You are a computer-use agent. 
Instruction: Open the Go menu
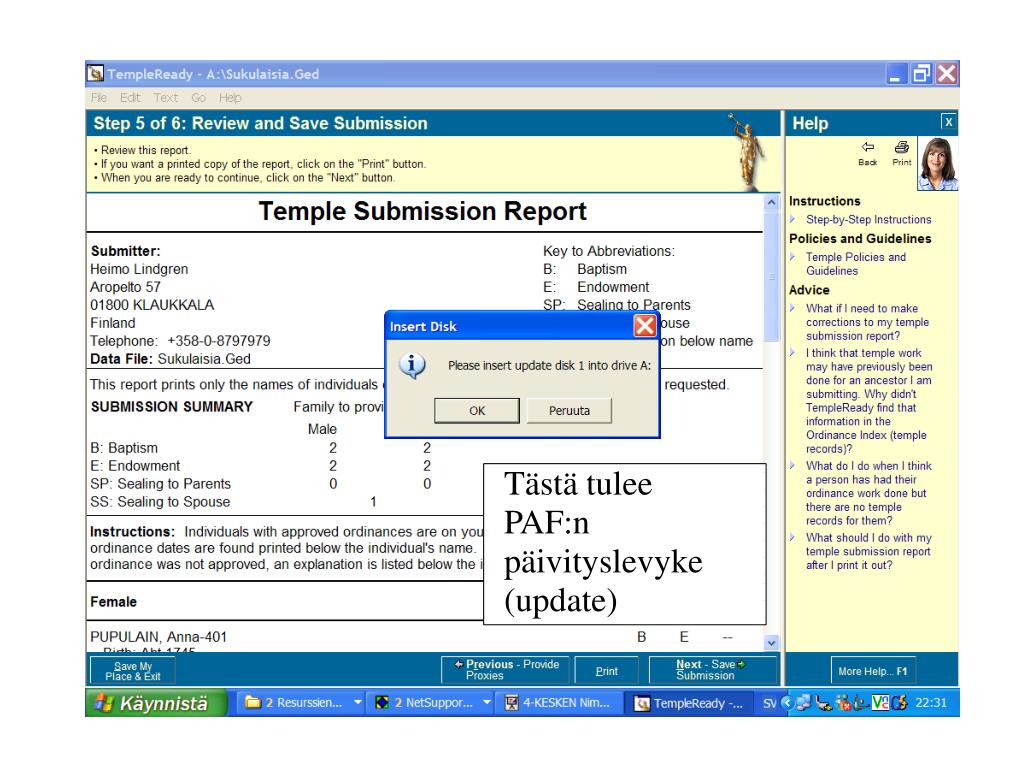pos(199,97)
